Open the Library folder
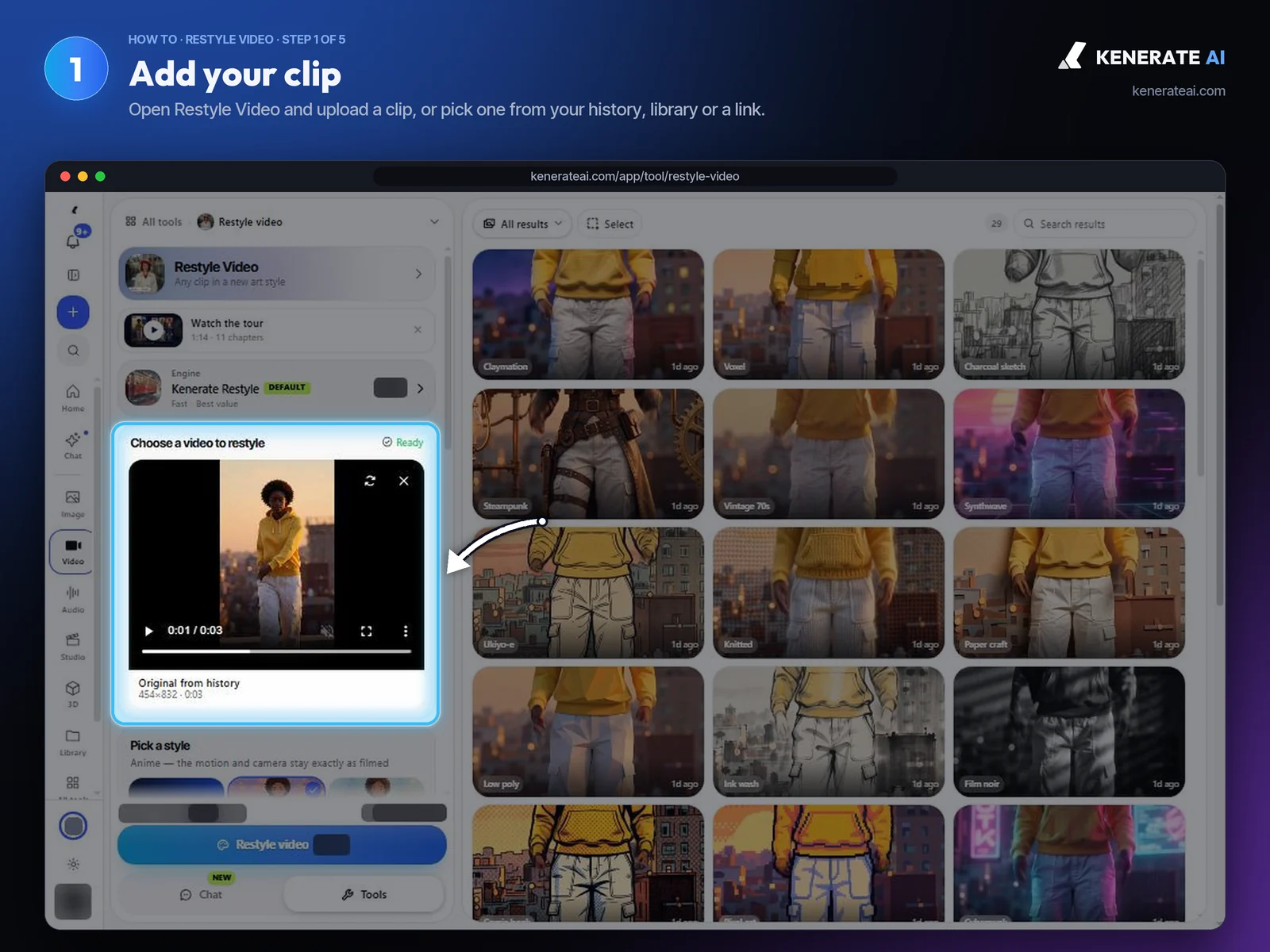Image resolution: width=1270 pixels, height=952 pixels. pos(73,742)
